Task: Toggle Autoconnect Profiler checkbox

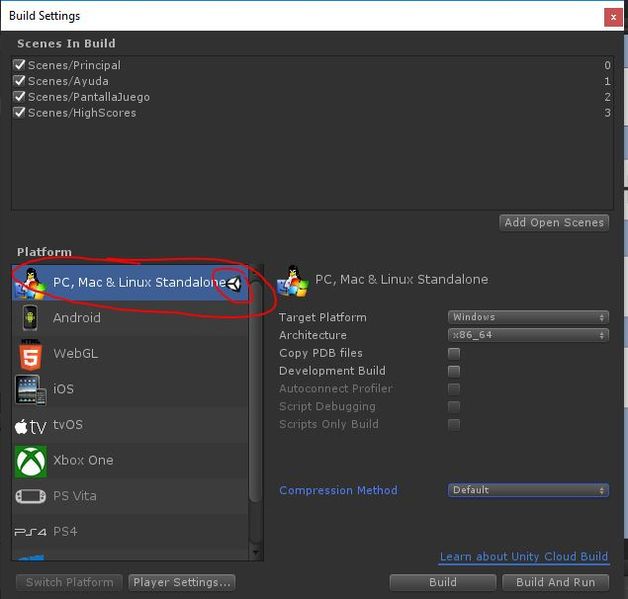Action: [x=454, y=388]
